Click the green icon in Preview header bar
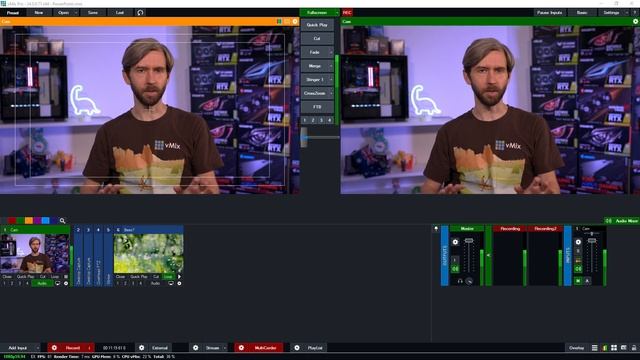 click(279, 21)
